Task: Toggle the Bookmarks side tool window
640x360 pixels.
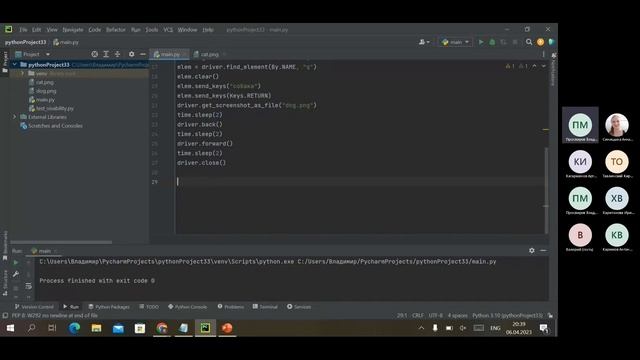Action: click(x=5, y=245)
